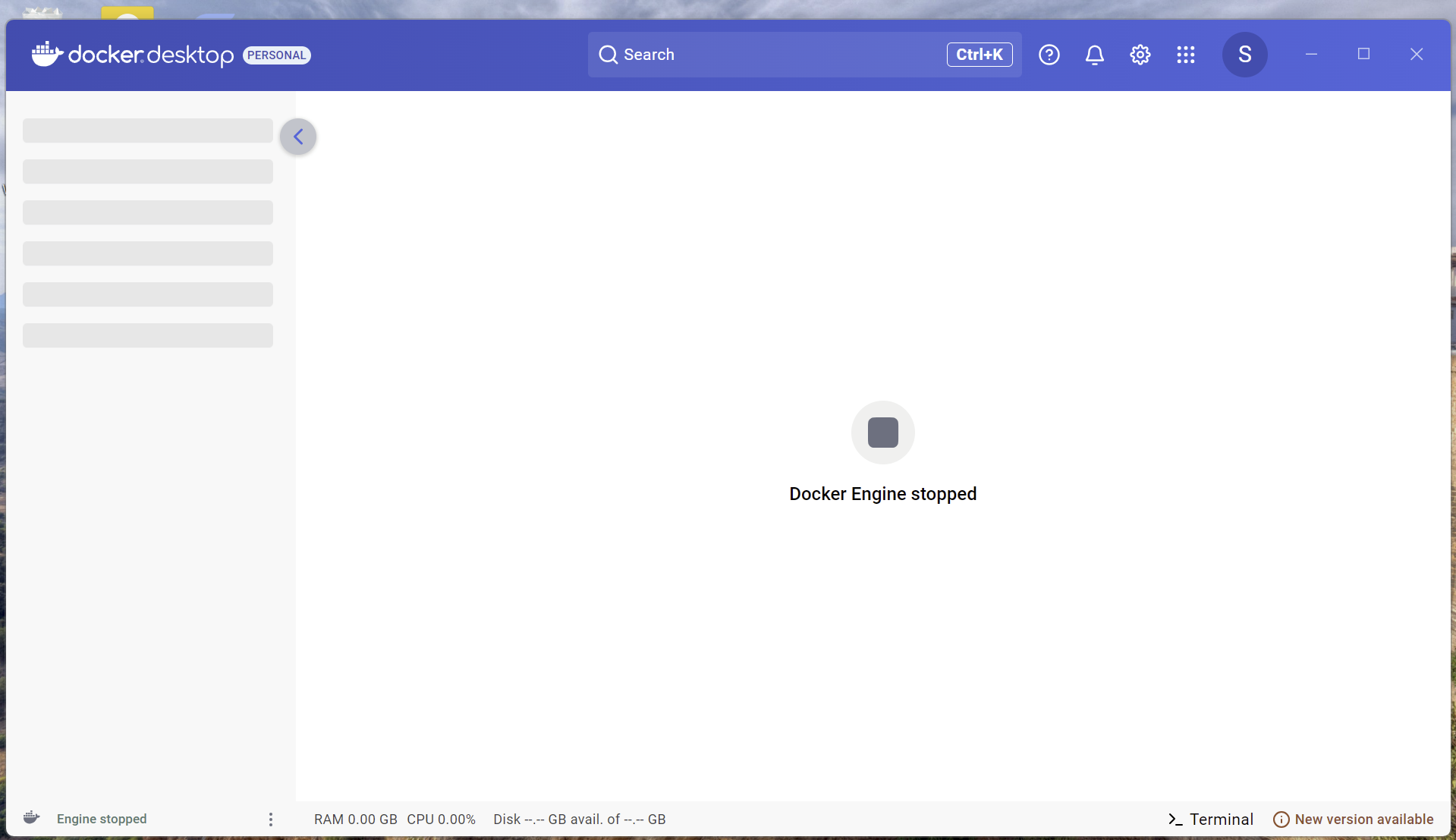Collapse the sidebar with chevron button

(298, 137)
